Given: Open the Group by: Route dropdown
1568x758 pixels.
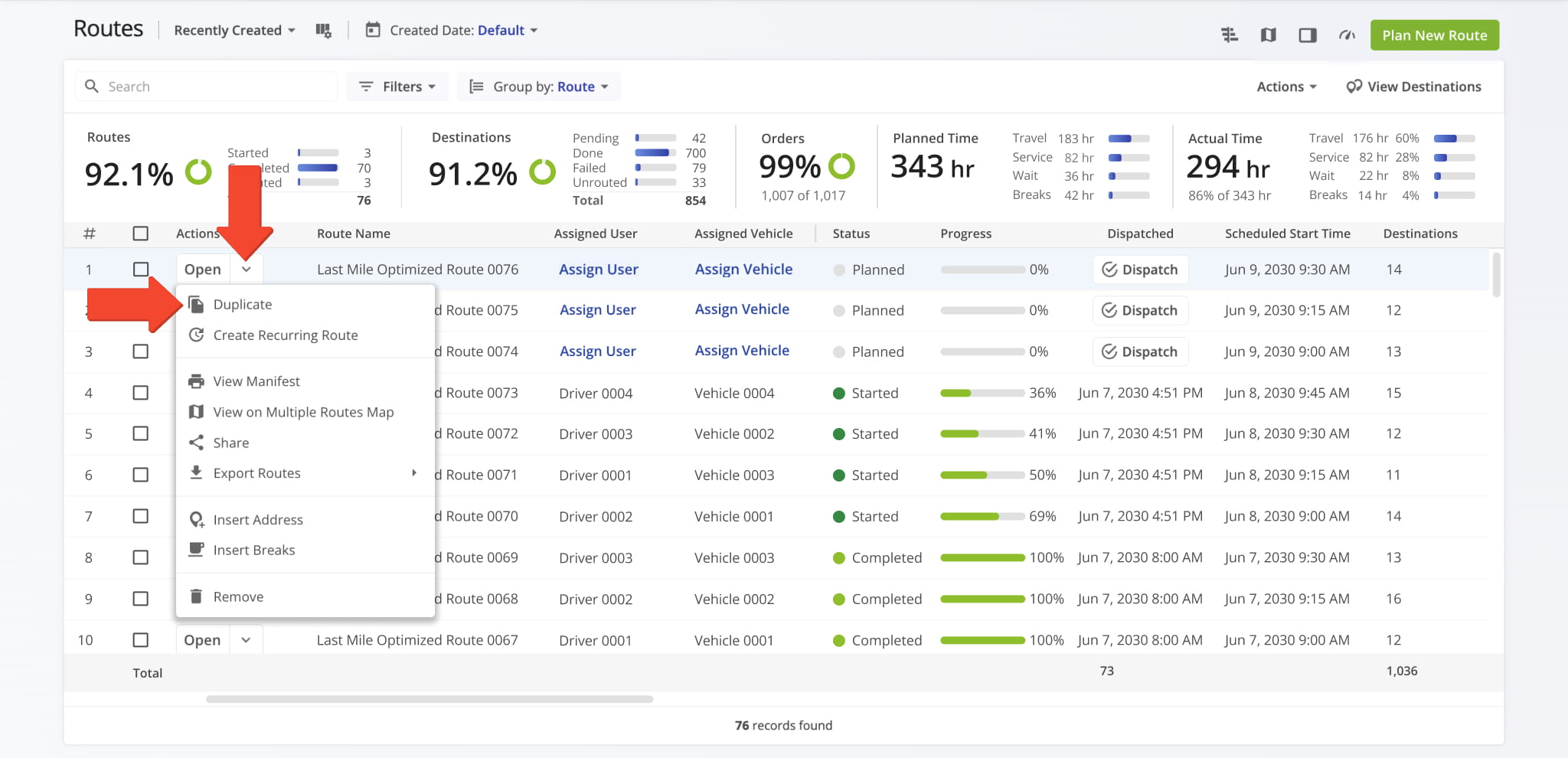Looking at the screenshot, I should point(539,87).
